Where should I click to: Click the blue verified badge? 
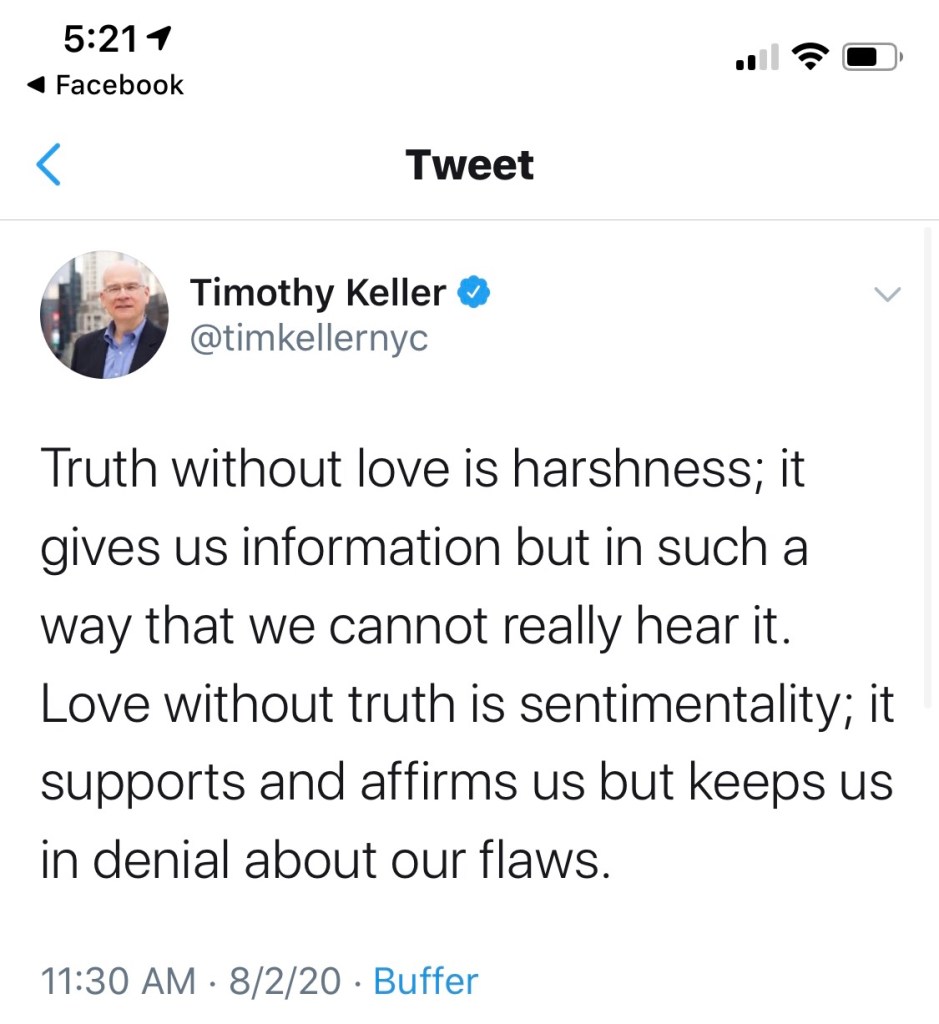472,293
